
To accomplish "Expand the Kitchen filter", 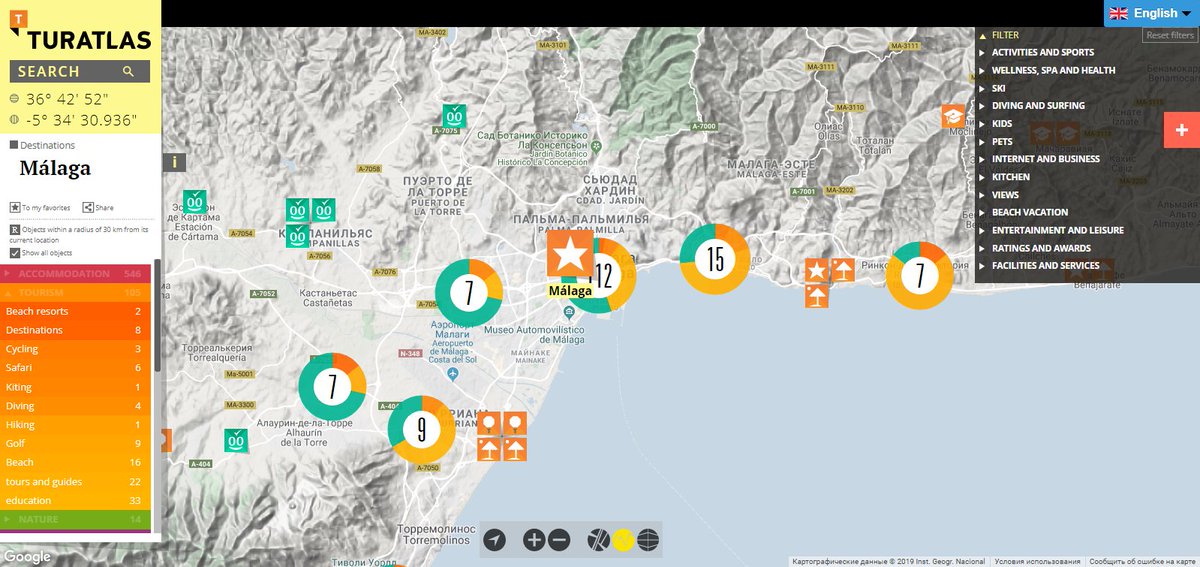I will click(x=1010, y=177).
